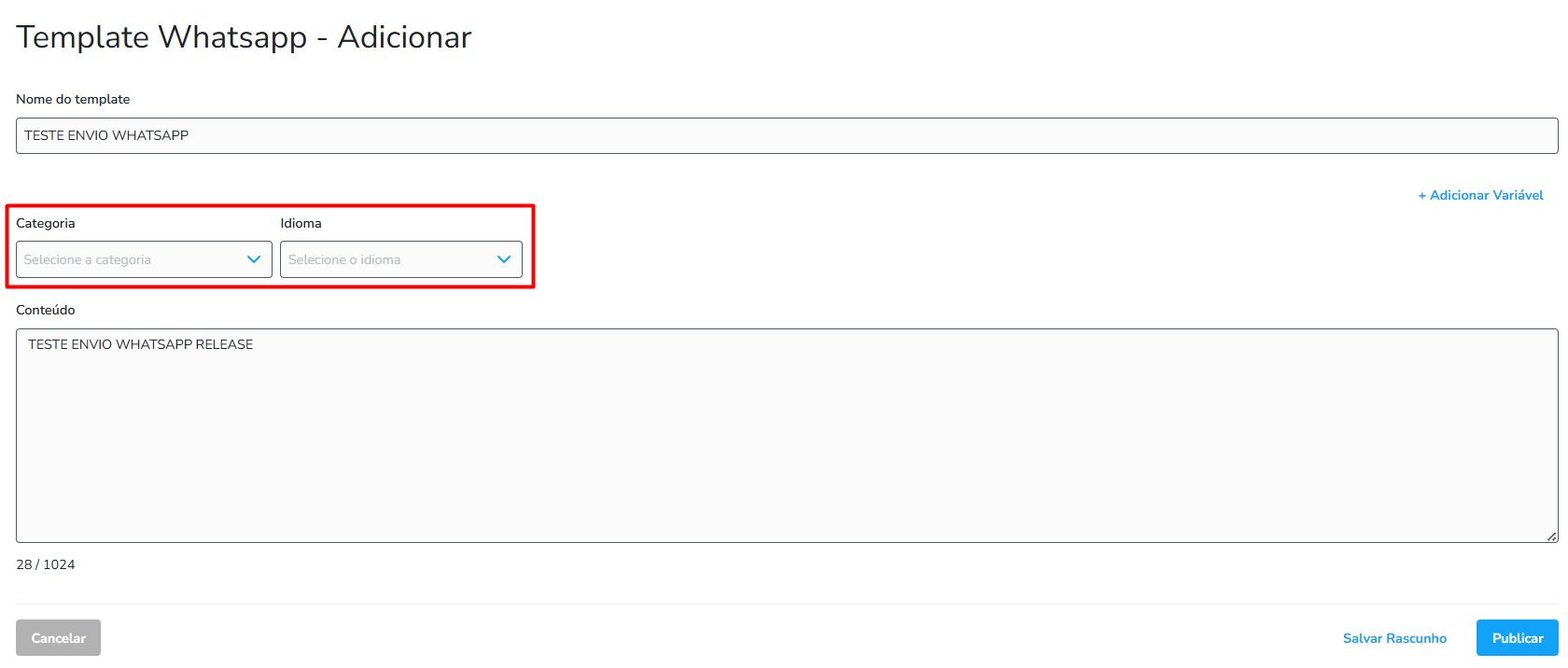Viewport: 1568px width, 668px height.
Task: Click the 'Nome do template' label
Action: click(73, 99)
